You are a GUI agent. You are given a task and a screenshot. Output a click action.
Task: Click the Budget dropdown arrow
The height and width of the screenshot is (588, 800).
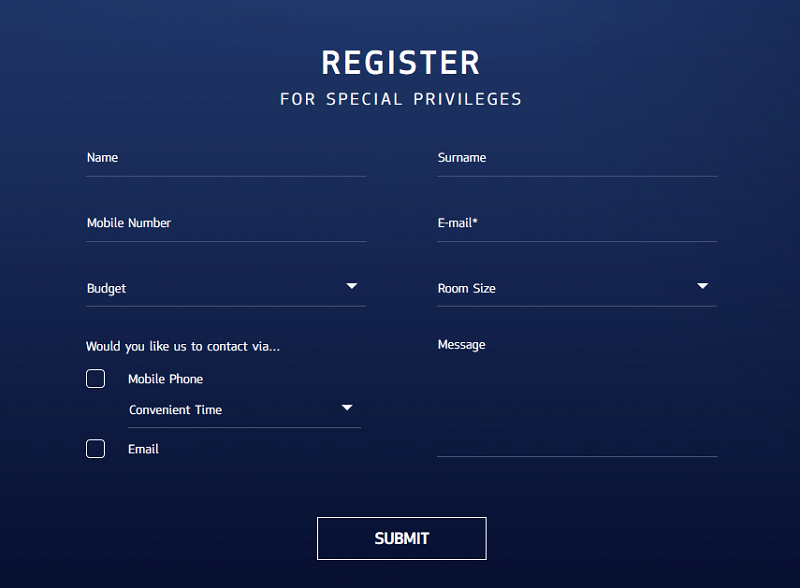click(x=352, y=287)
